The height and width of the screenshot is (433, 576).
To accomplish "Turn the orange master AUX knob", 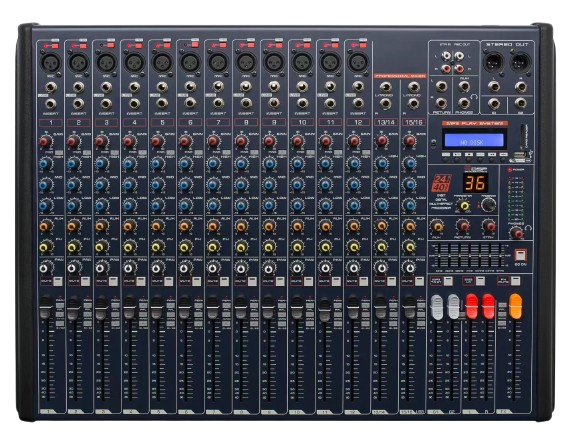I will (x=436, y=226).
